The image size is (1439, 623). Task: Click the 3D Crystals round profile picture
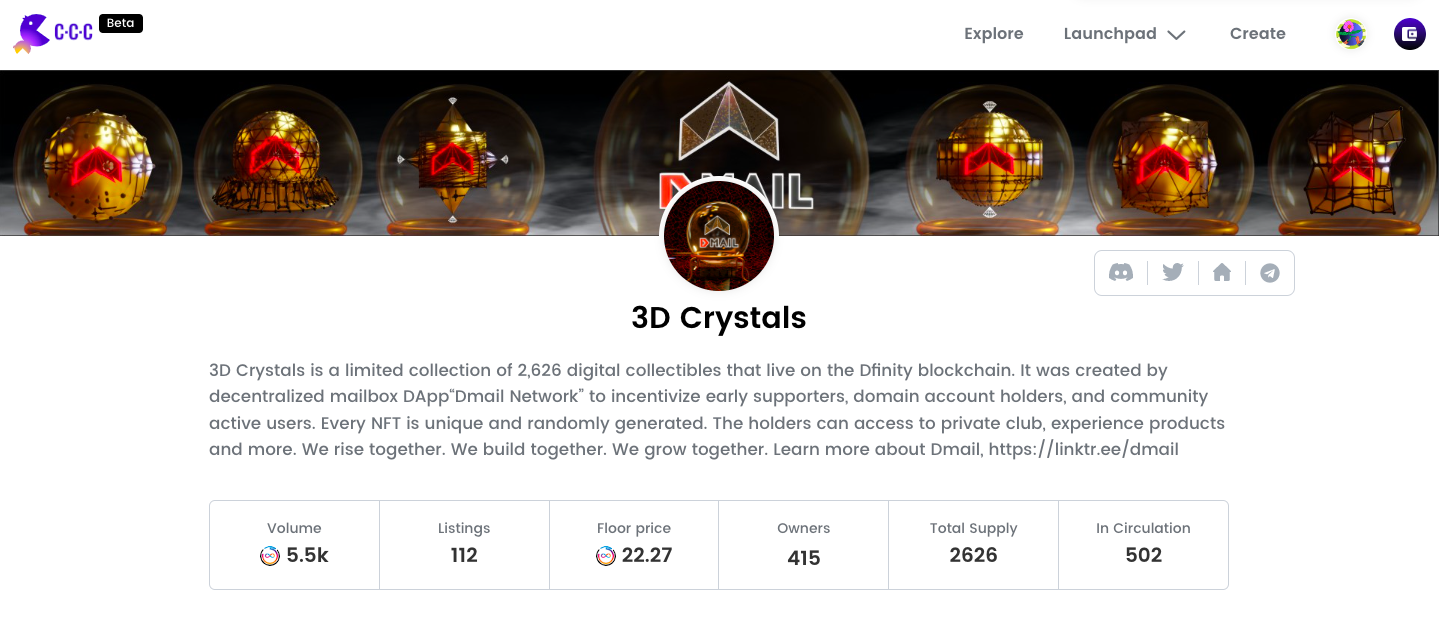tap(719, 237)
